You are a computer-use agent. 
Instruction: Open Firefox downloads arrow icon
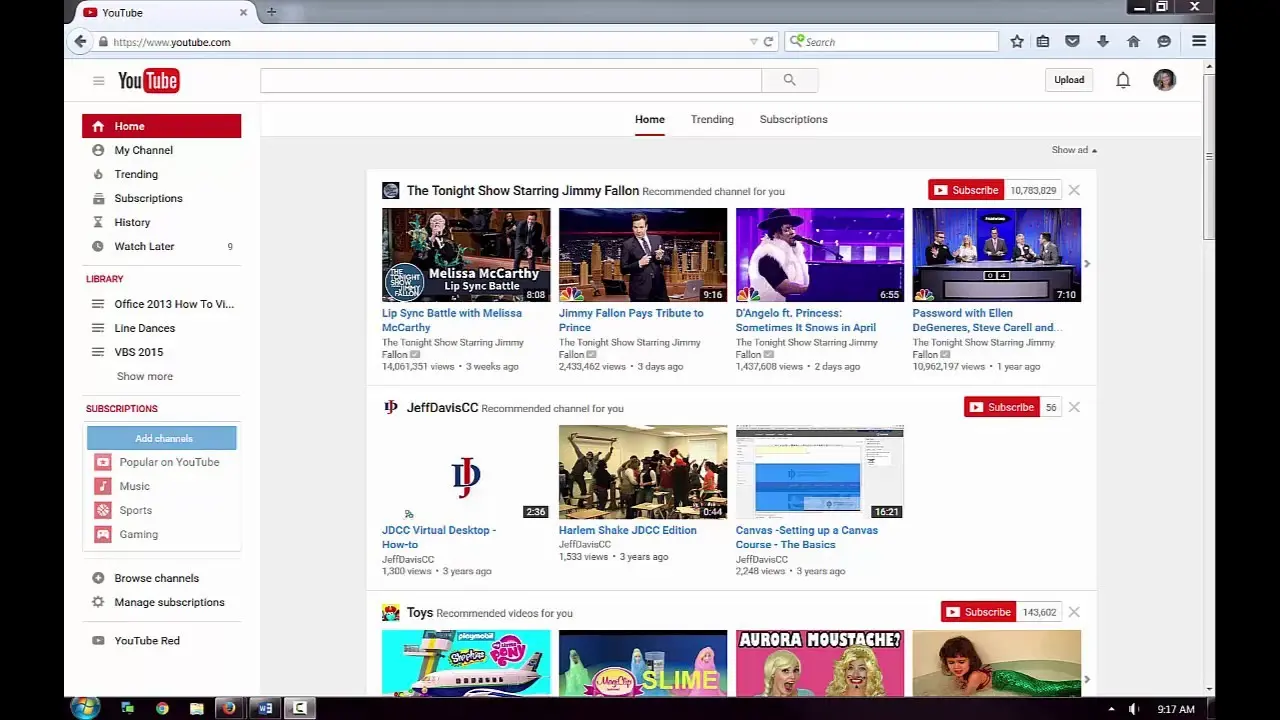(1103, 41)
